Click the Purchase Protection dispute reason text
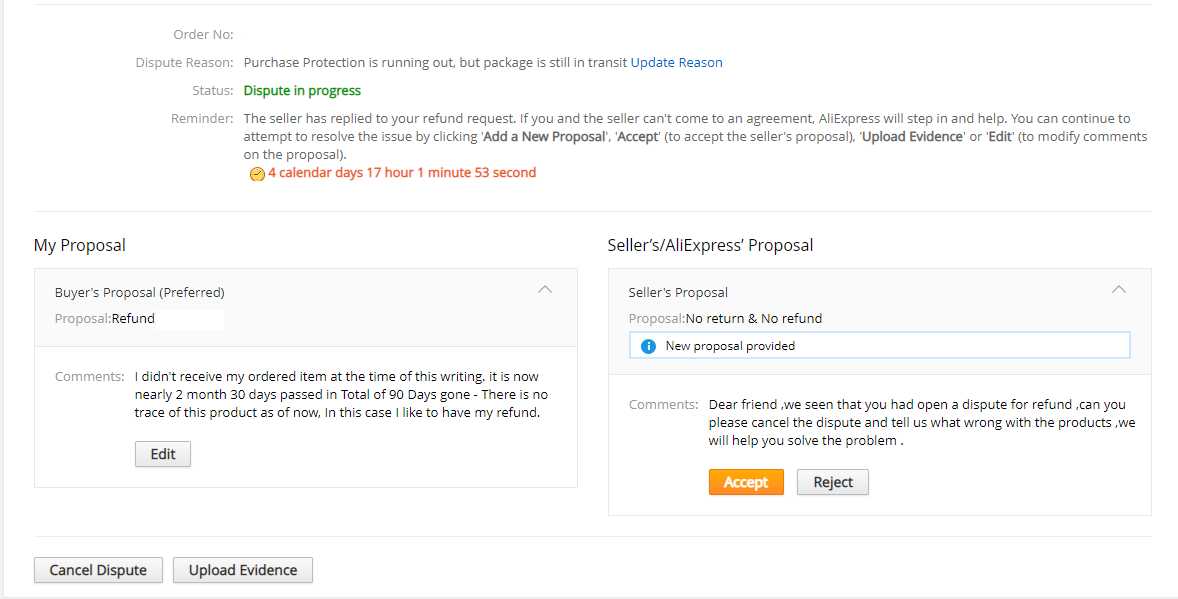The image size is (1178, 599). (435, 62)
